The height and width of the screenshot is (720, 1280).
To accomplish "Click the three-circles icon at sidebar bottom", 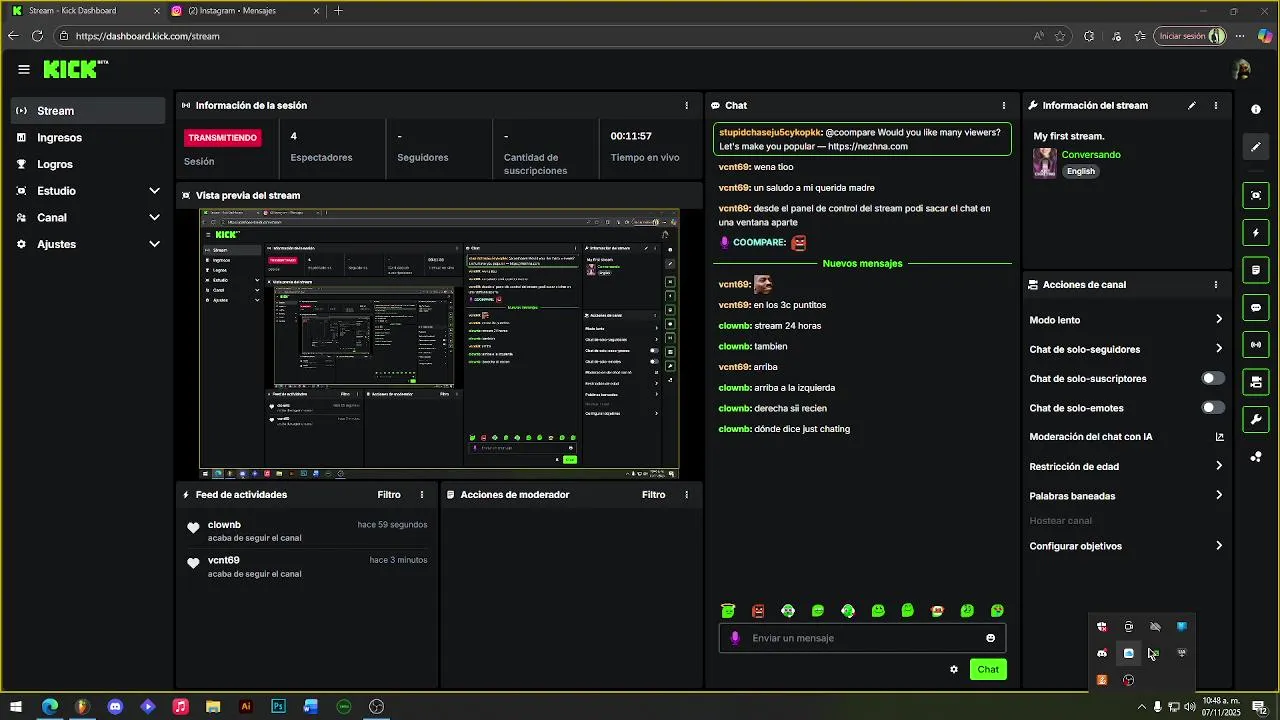I will [x=1256, y=457].
